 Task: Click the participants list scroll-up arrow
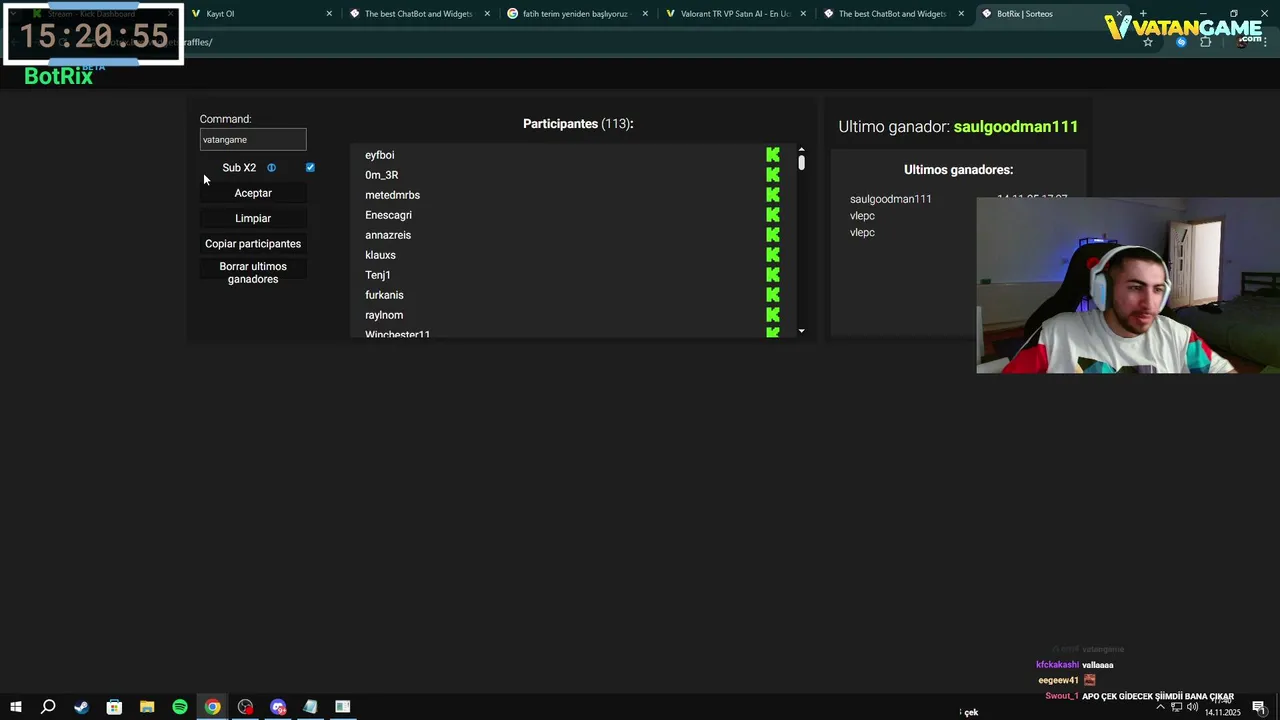801,150
